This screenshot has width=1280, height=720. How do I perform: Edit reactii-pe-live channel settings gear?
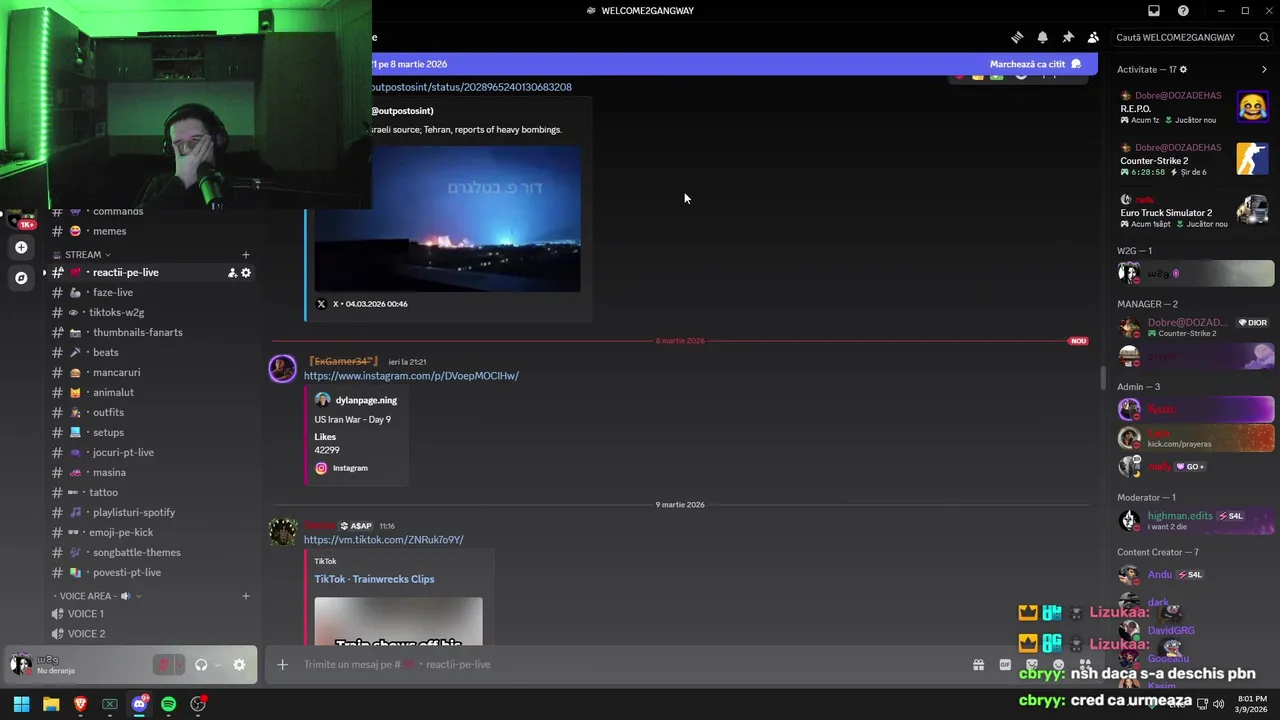tap(246, 272)
